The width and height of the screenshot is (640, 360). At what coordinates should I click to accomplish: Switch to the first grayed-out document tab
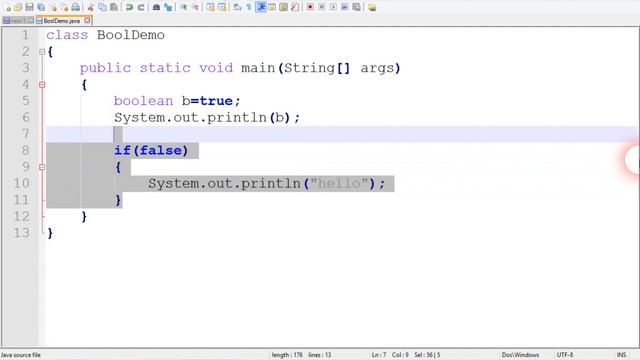18,21
